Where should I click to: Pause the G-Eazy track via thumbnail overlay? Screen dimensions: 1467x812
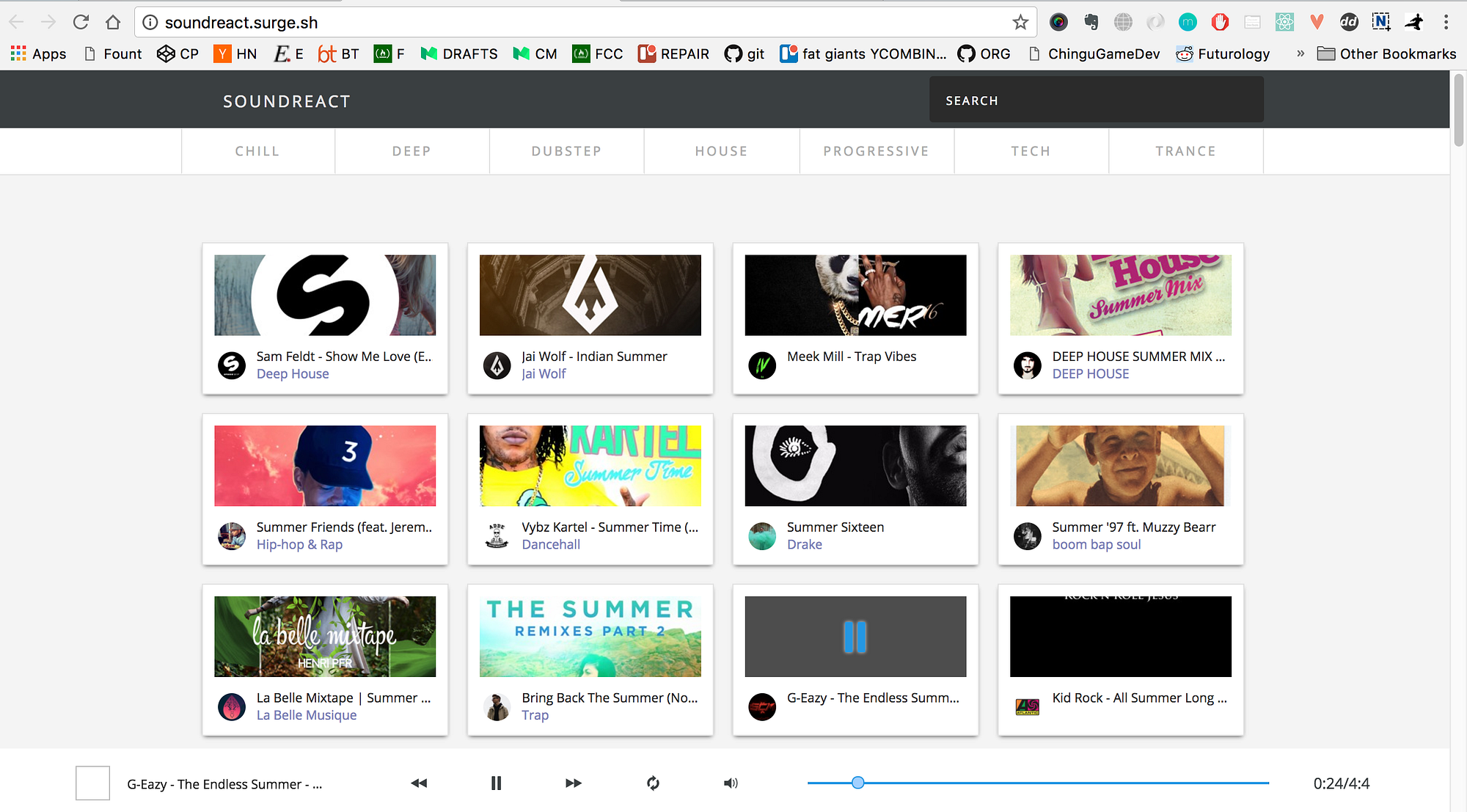(855, 637)
